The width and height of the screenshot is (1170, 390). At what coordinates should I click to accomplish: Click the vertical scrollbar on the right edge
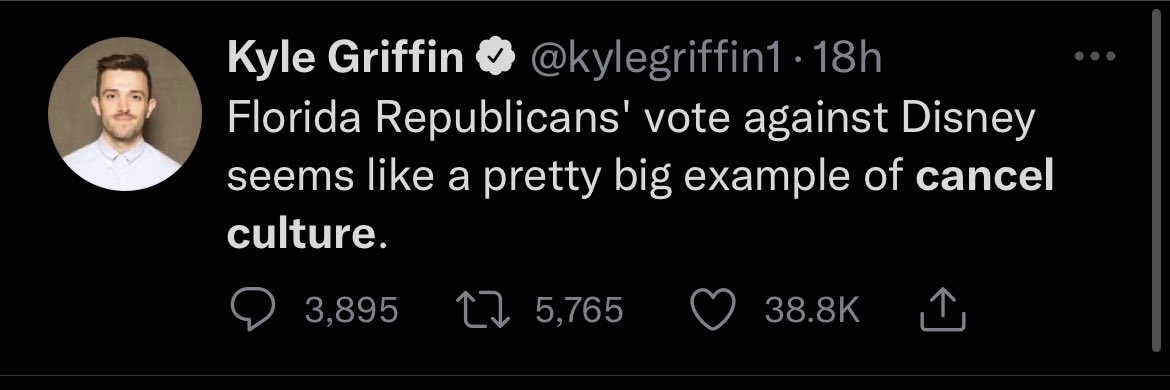click(x=1155, y=183)
